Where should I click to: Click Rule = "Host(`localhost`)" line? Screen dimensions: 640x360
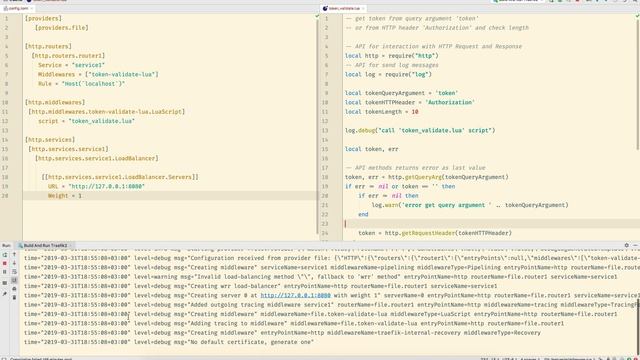[x=81, y=84]
